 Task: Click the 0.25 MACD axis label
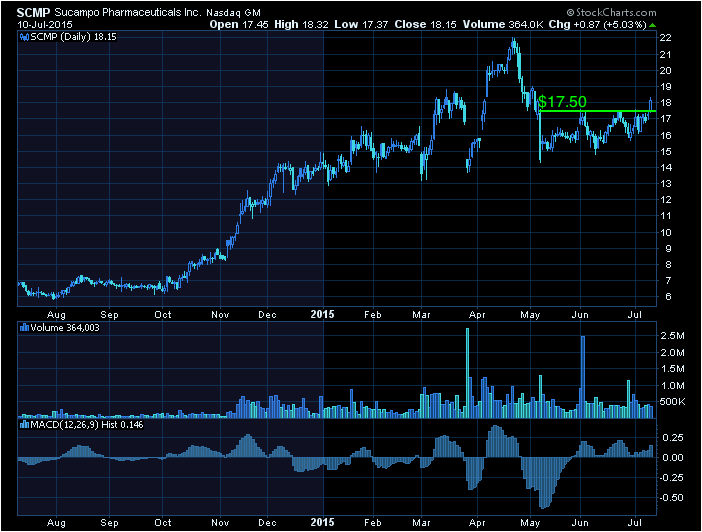pos(672,438)
